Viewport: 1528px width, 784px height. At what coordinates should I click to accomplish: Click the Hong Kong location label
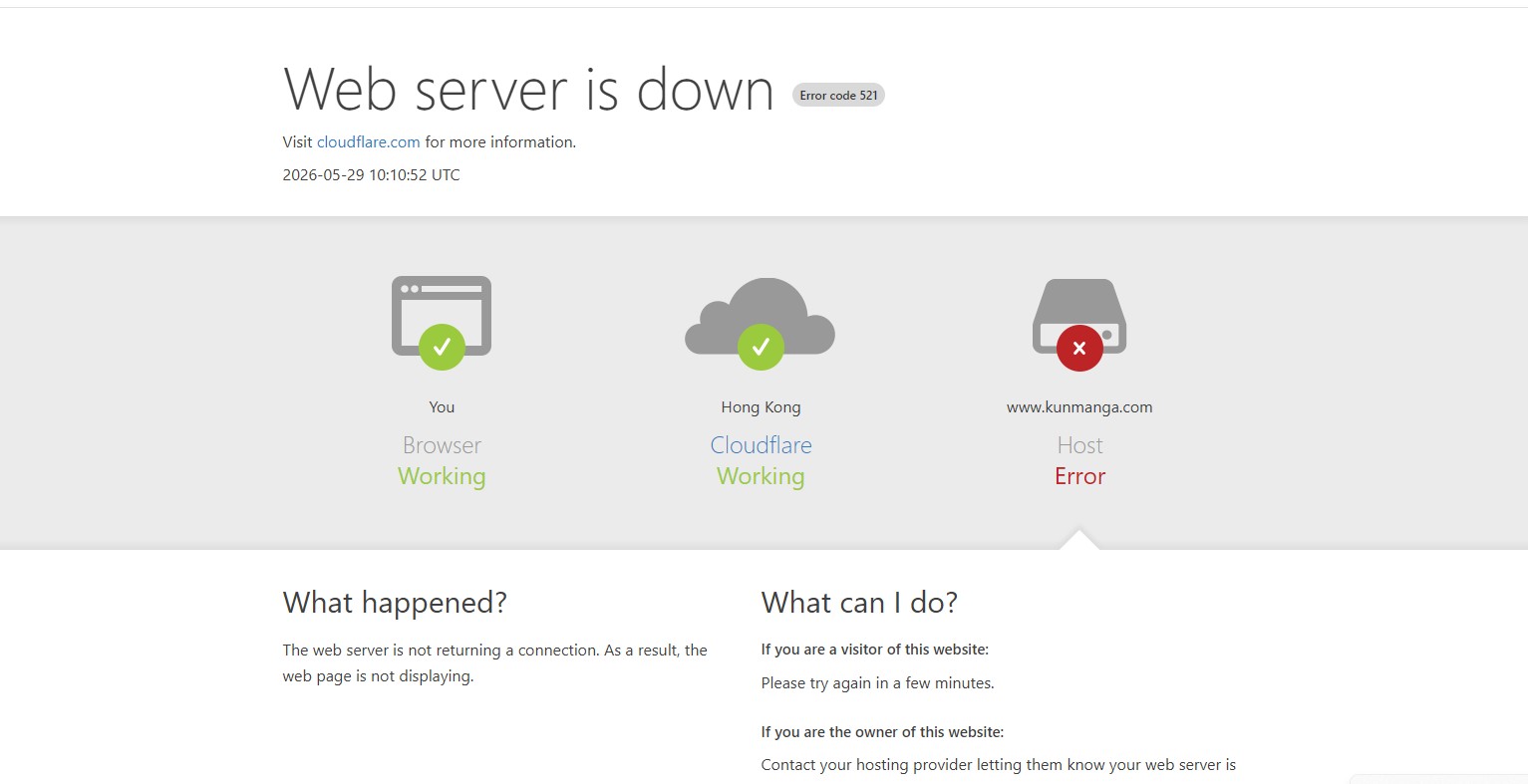pos(761,407)
